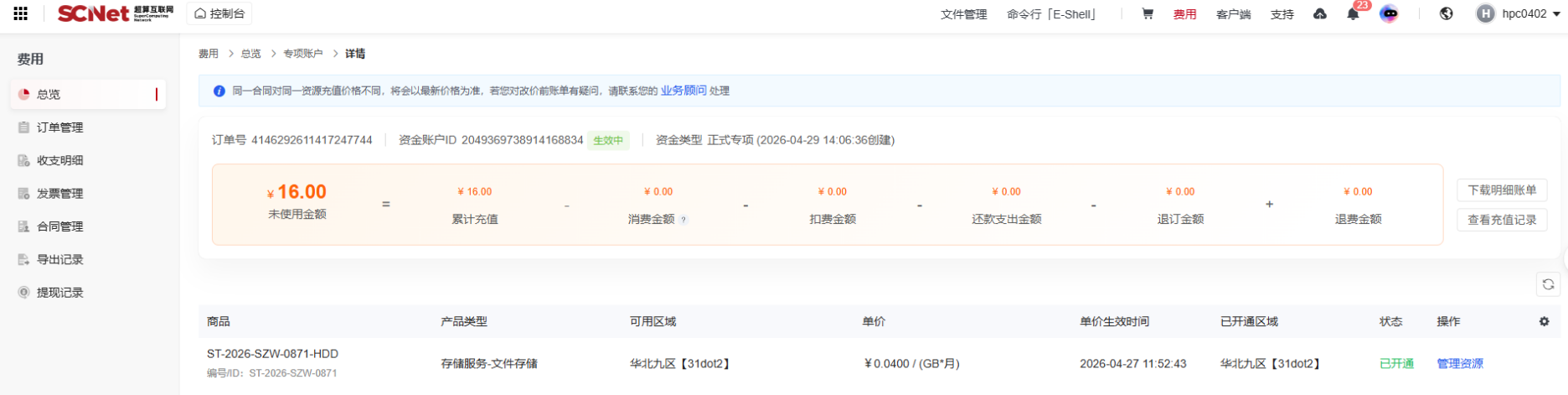Click the 合同管理 sidebar icon
Image resolution: width=1568 pixels, height=395 pixels.
point(24,226)
